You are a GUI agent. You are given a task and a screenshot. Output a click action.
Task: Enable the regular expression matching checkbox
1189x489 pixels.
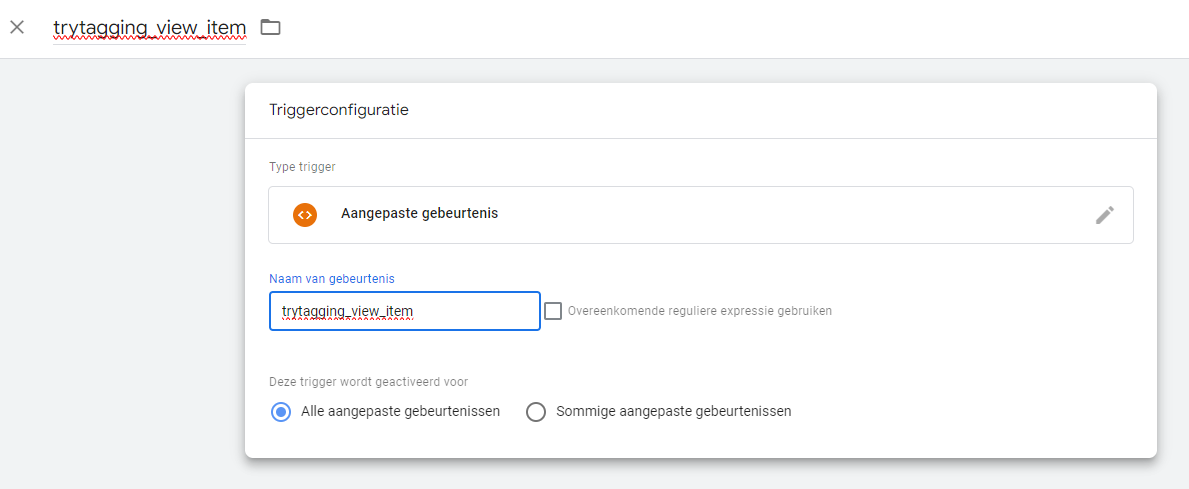click(x=553, y=311)
